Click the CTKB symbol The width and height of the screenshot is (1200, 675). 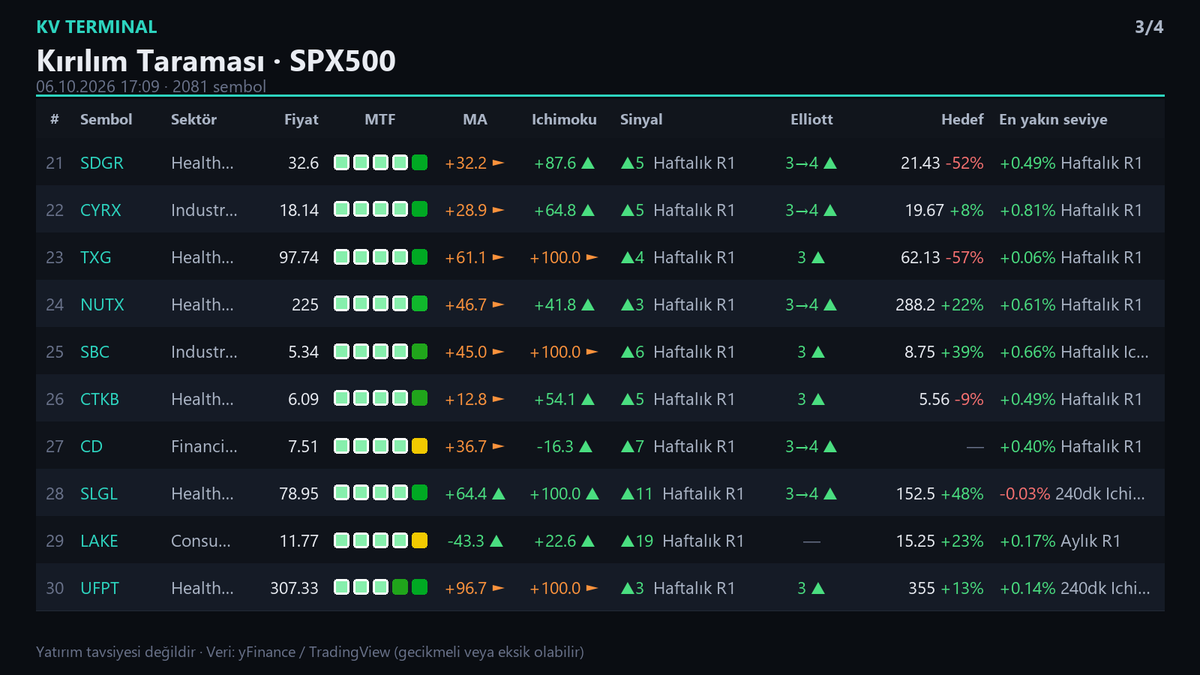point(100,399)
